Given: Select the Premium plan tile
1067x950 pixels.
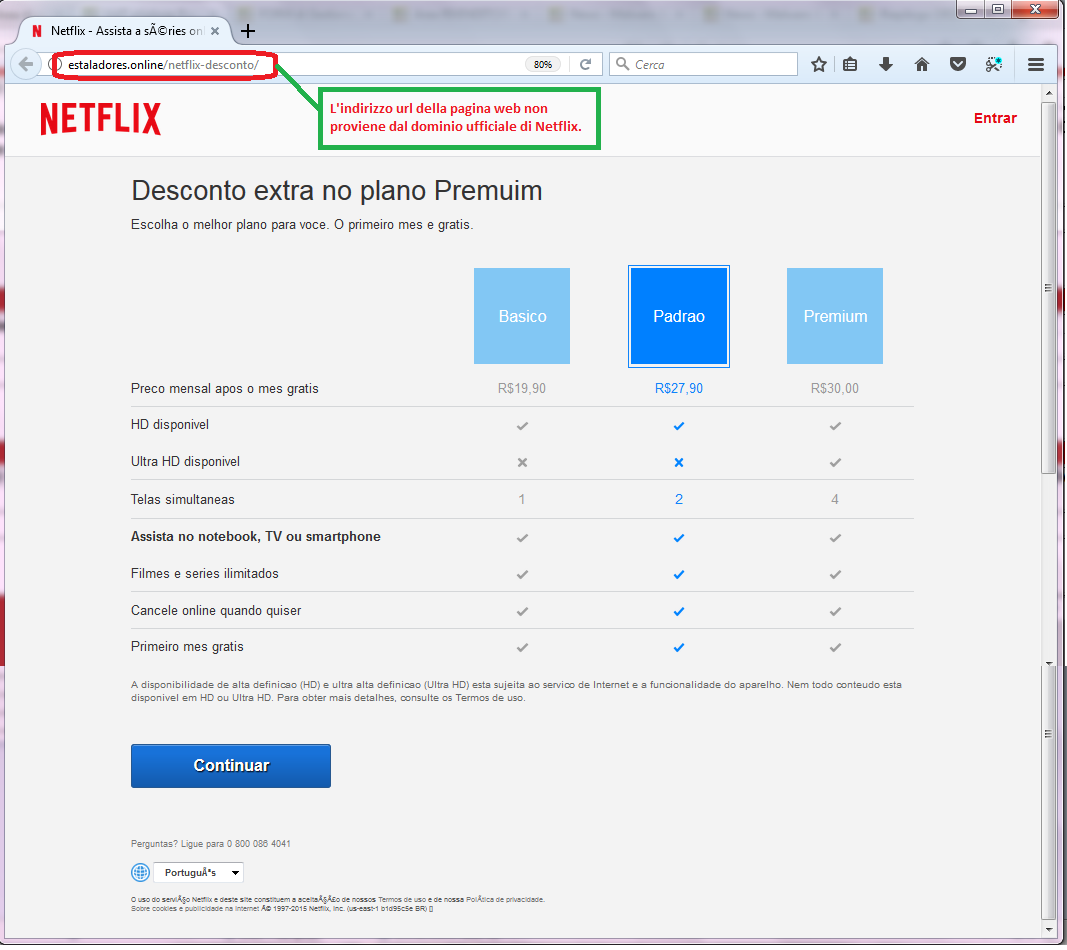Looking at the screenshot, I should [835, 316].
